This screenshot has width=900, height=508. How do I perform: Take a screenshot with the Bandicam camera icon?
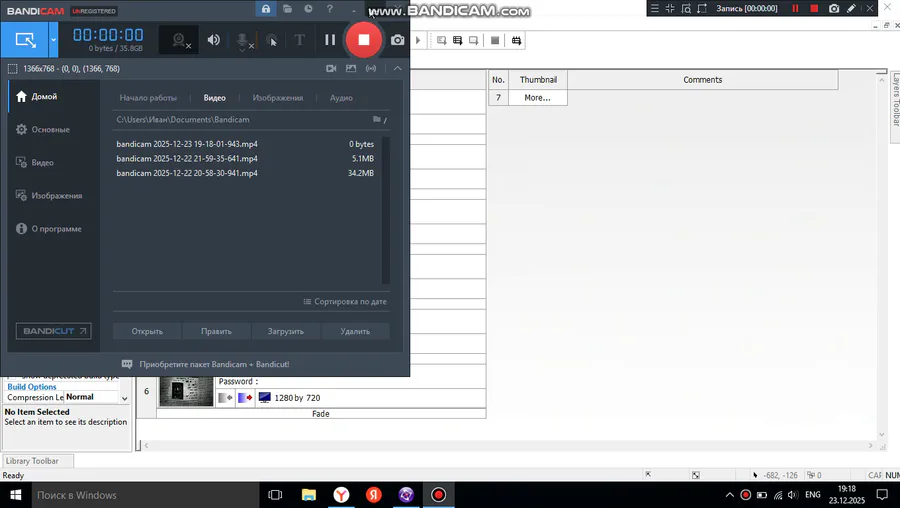click(x=397, y=40)
